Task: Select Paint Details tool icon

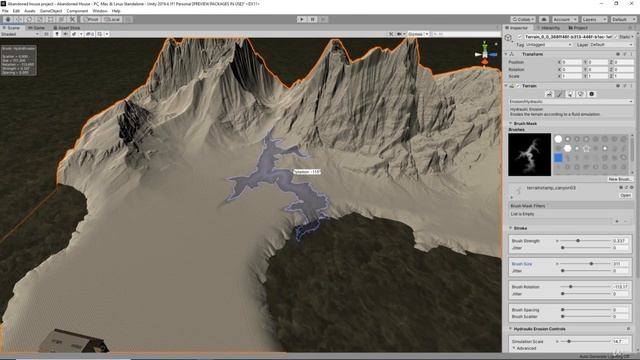Action: (x=581, y=94)
